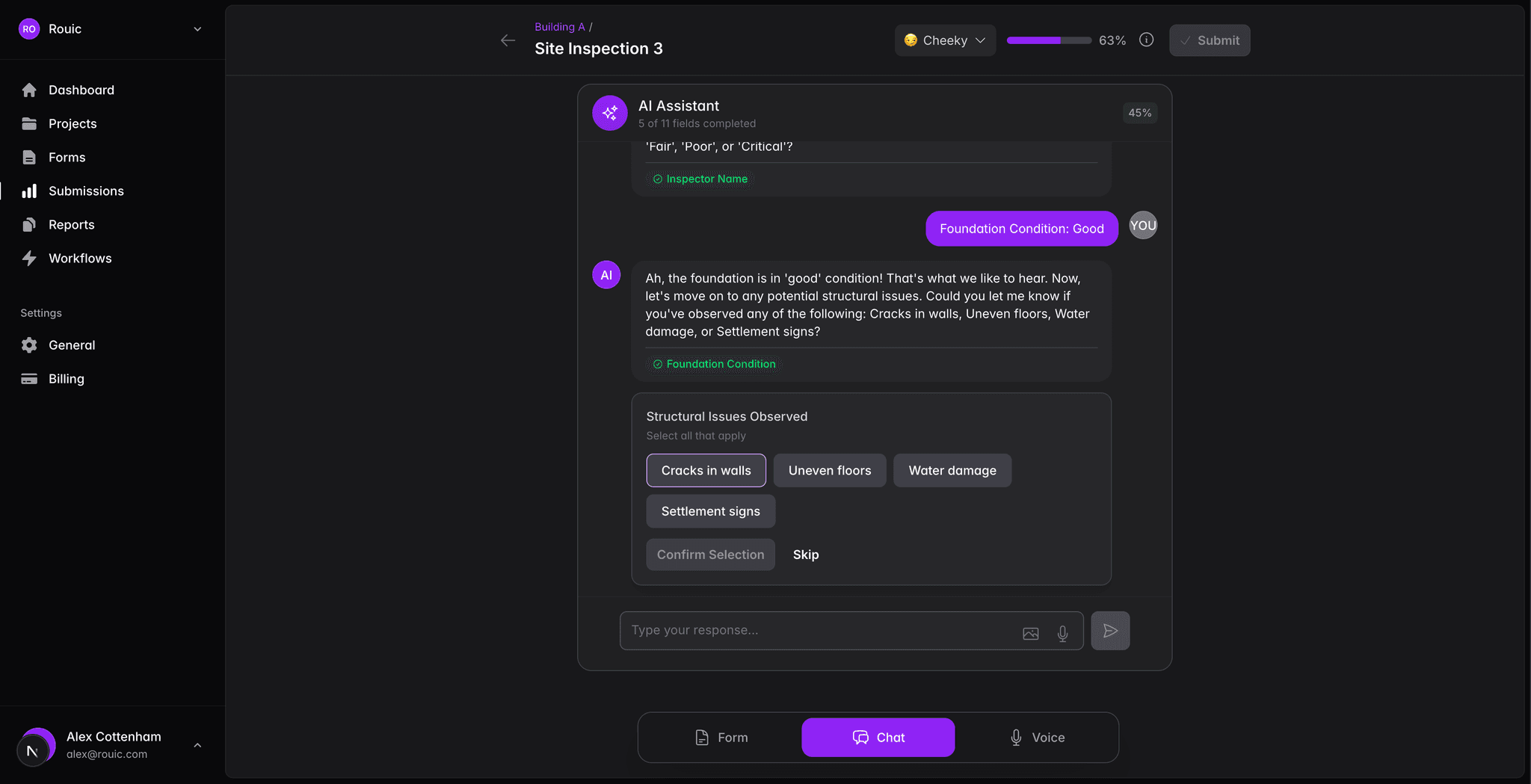Click the microphone icon inside the response field
The width and height of the screenshot is (1531, 784).
click(x=1062, y=633)
